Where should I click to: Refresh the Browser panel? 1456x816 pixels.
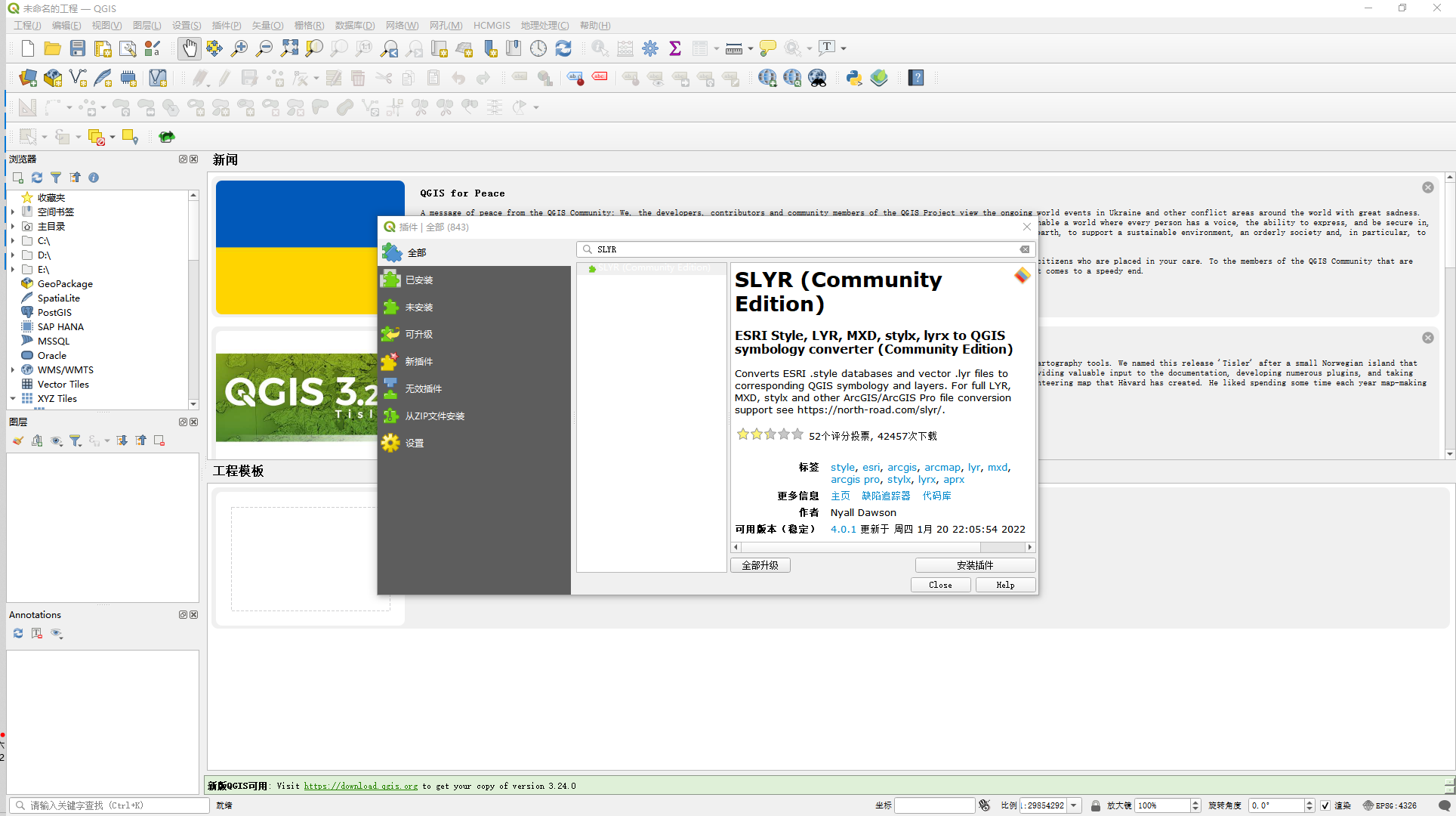[x=37, y=178]
